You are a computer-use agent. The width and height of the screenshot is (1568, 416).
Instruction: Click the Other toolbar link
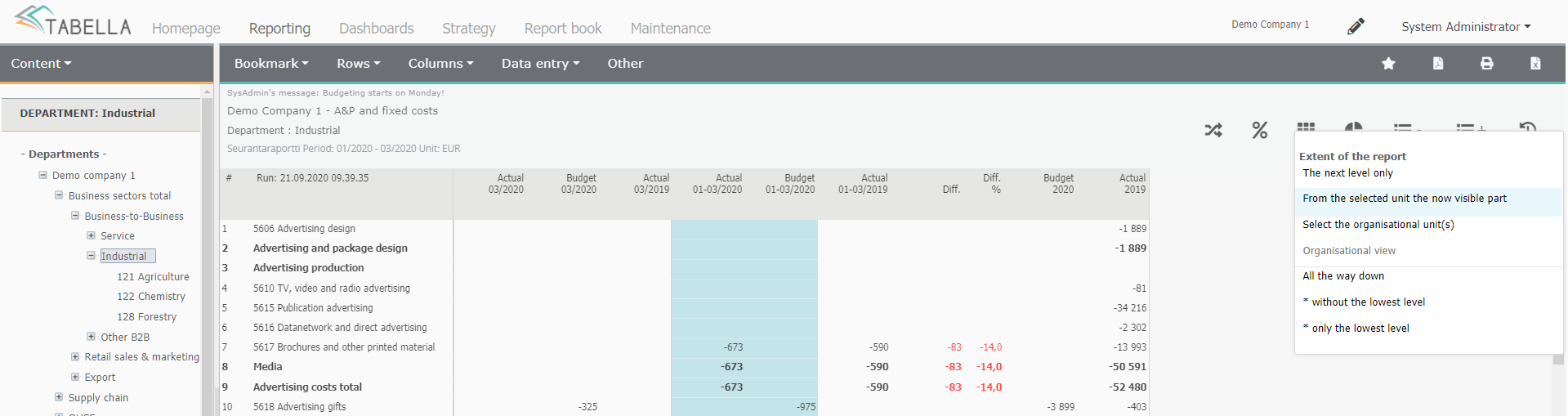pyautogui.click(x=624, y=64)
